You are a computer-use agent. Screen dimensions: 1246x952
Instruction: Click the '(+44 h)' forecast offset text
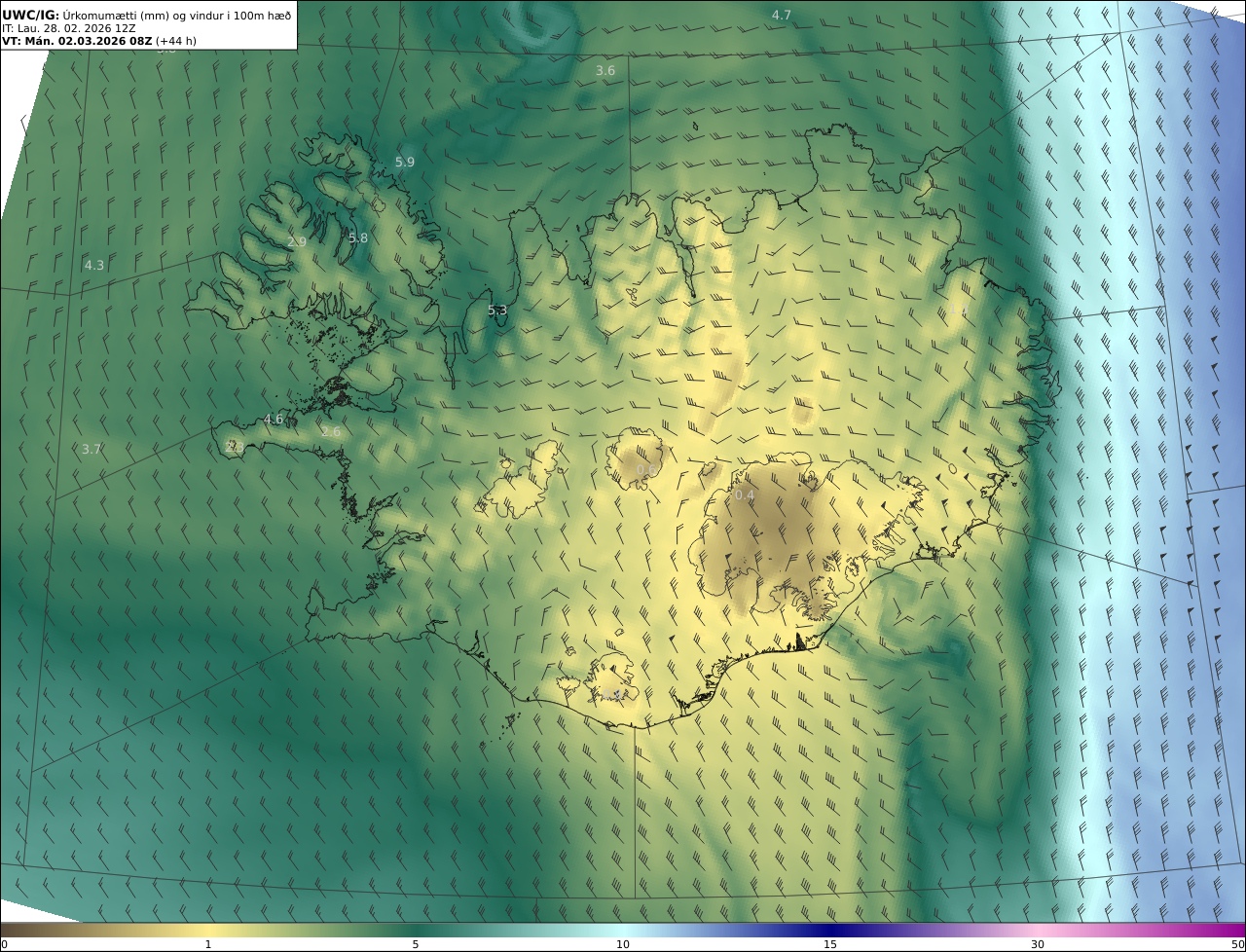coord(178,42)
